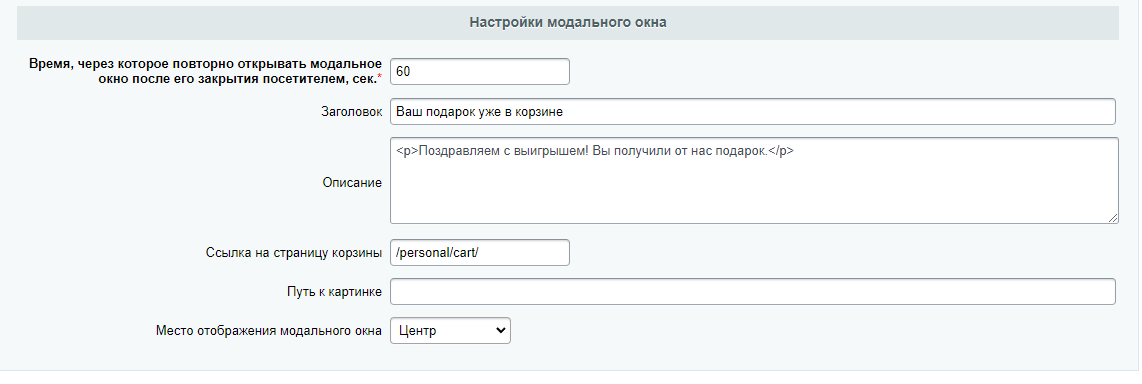This screenshot has width=1142, height=384.
Task: Click the Описание textarea resize handle
Action: pos(1113,218)
